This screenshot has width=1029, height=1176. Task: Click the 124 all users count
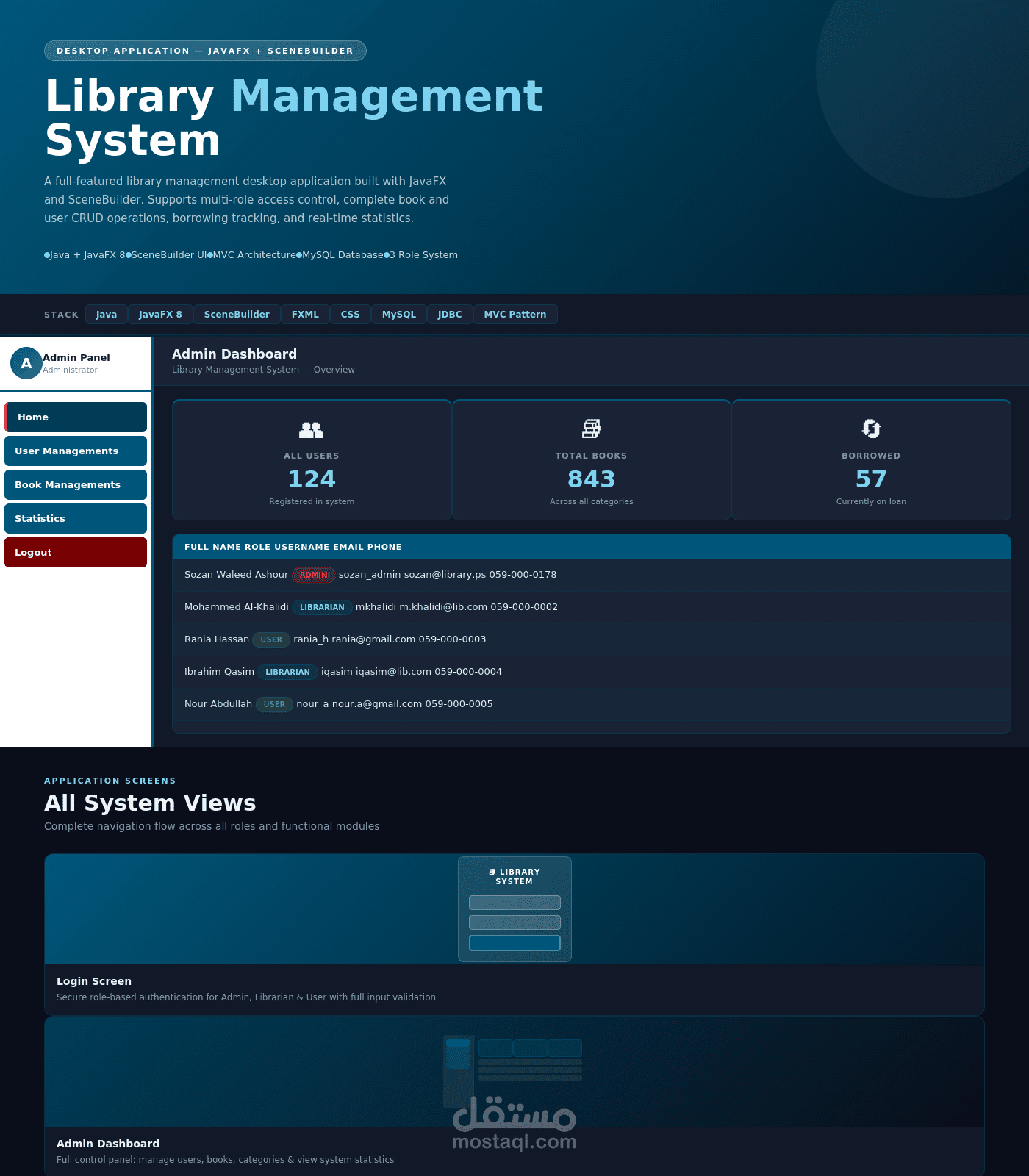point(312,479)
